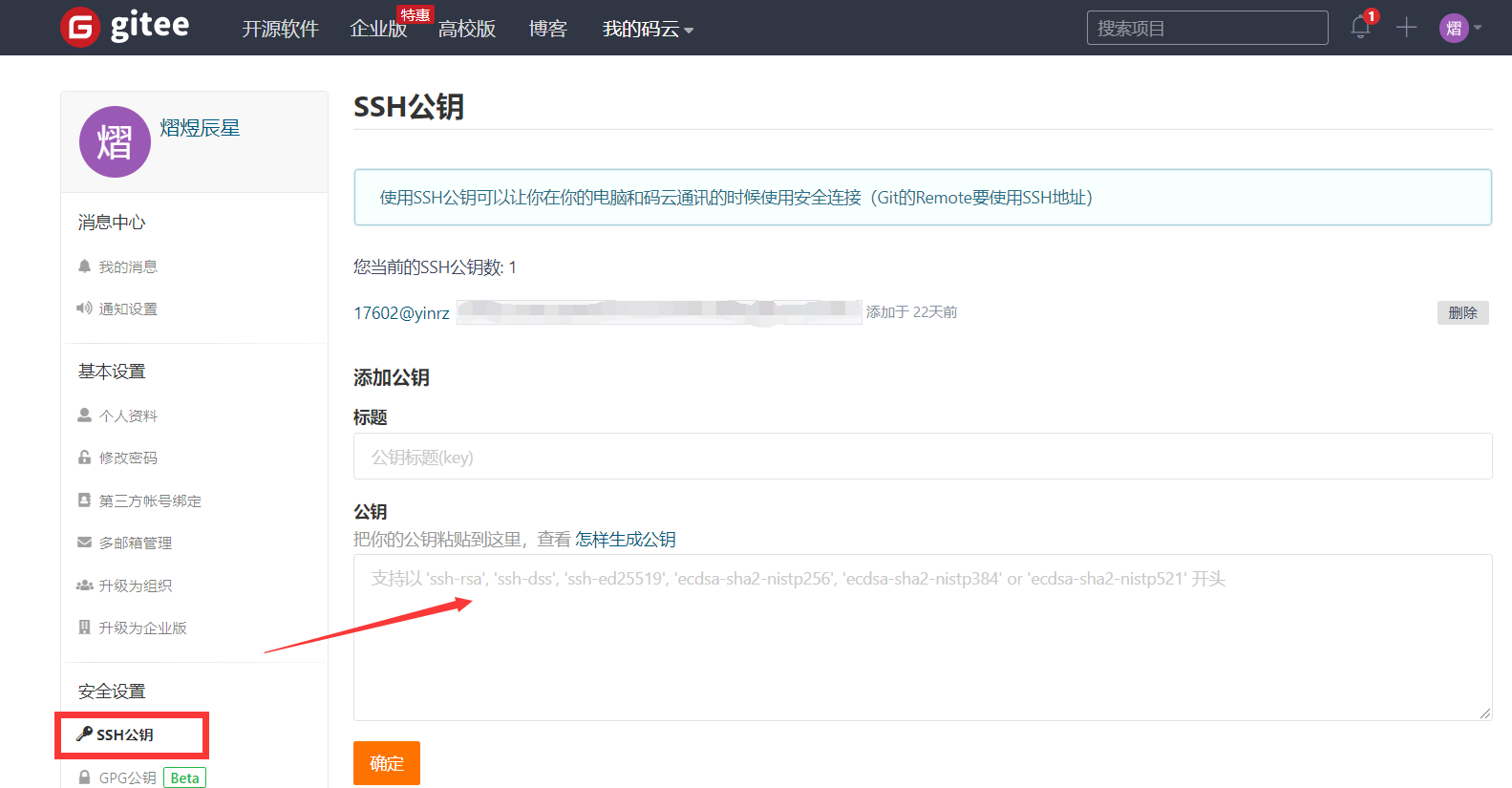Click the orange 确定 button

pyautogui.click(x=387, y=763)
